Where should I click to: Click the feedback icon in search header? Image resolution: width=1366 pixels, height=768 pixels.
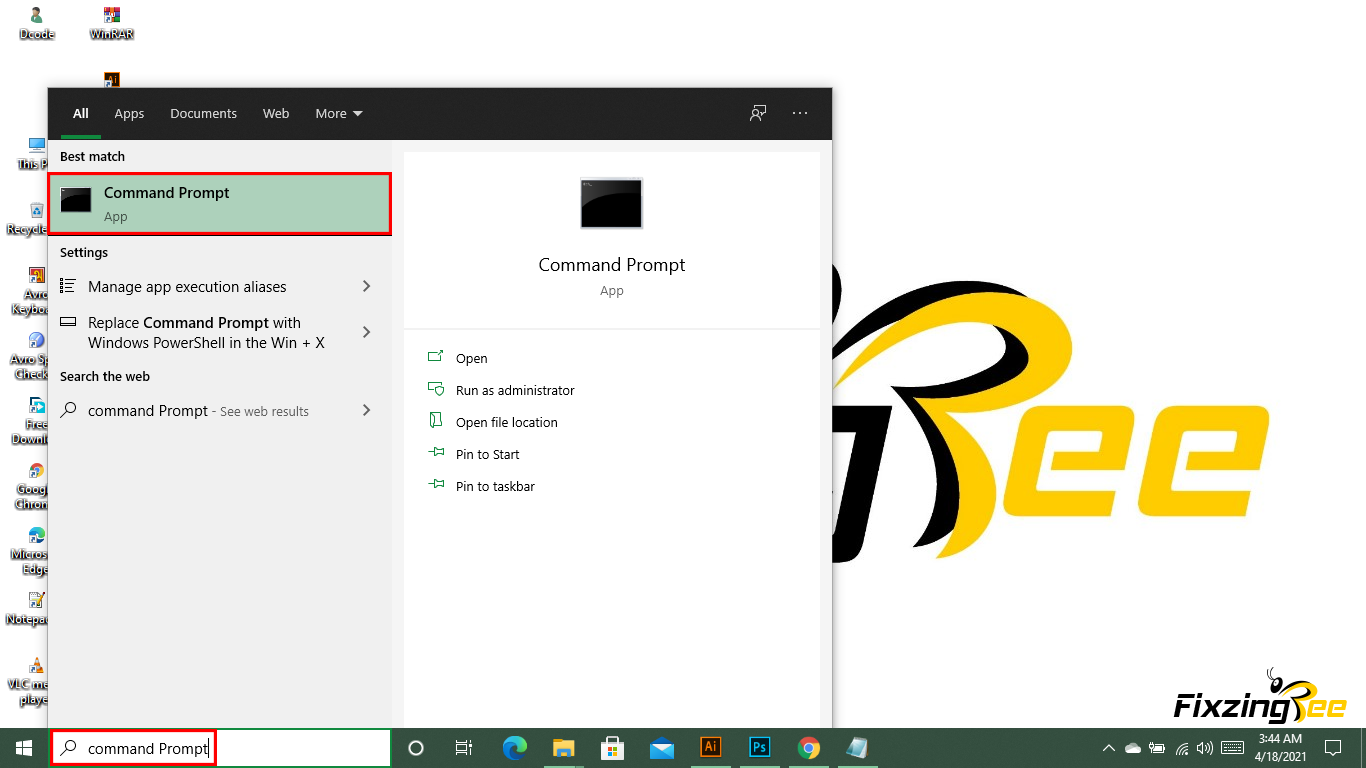758,113
